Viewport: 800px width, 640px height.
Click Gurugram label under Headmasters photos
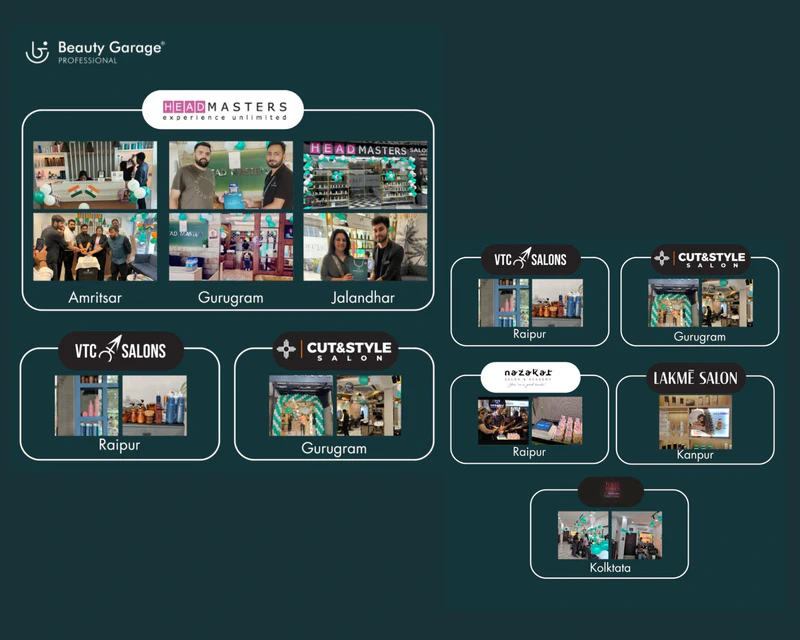(x=230, y=297)
